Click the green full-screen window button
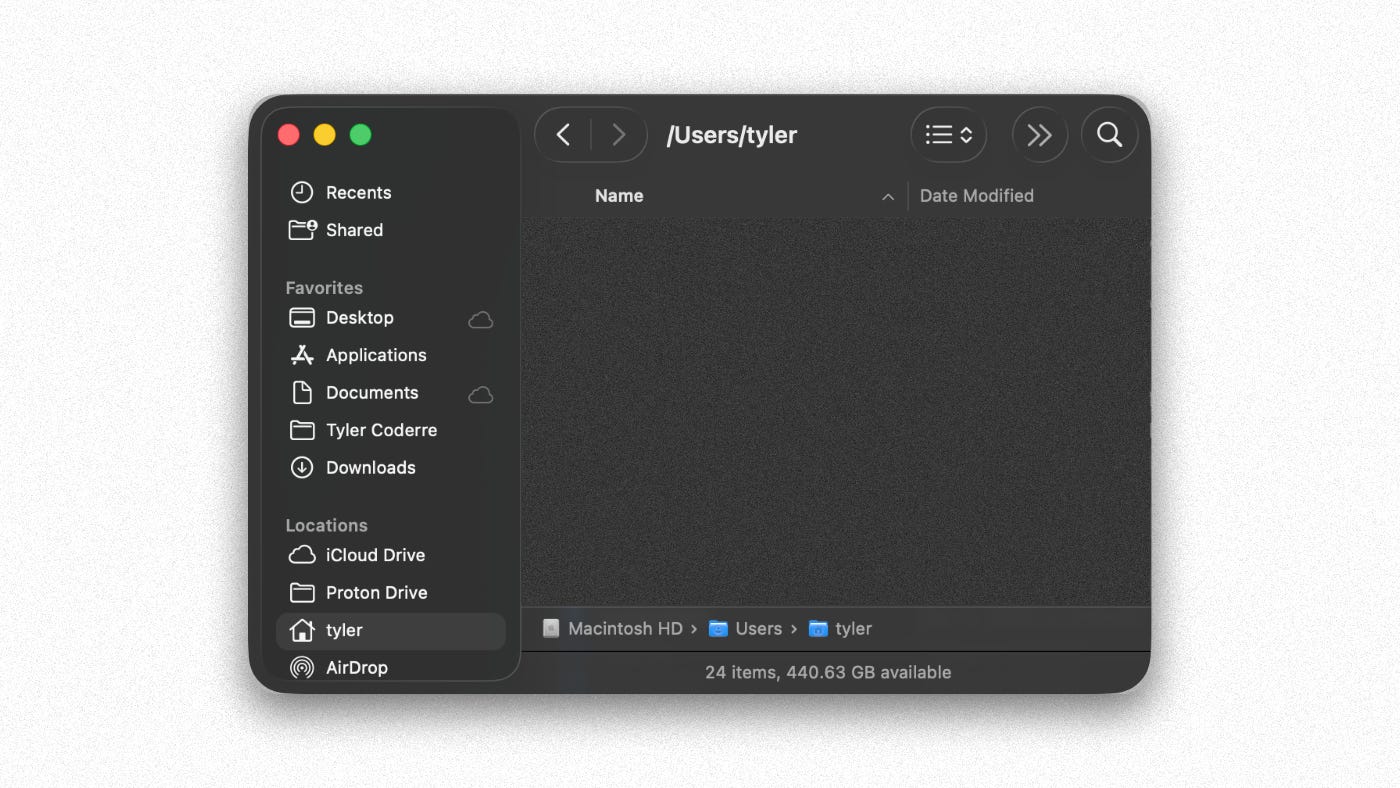Image resolution: width=1400 pixels, height=788 pixels. [x=361, y=135]
